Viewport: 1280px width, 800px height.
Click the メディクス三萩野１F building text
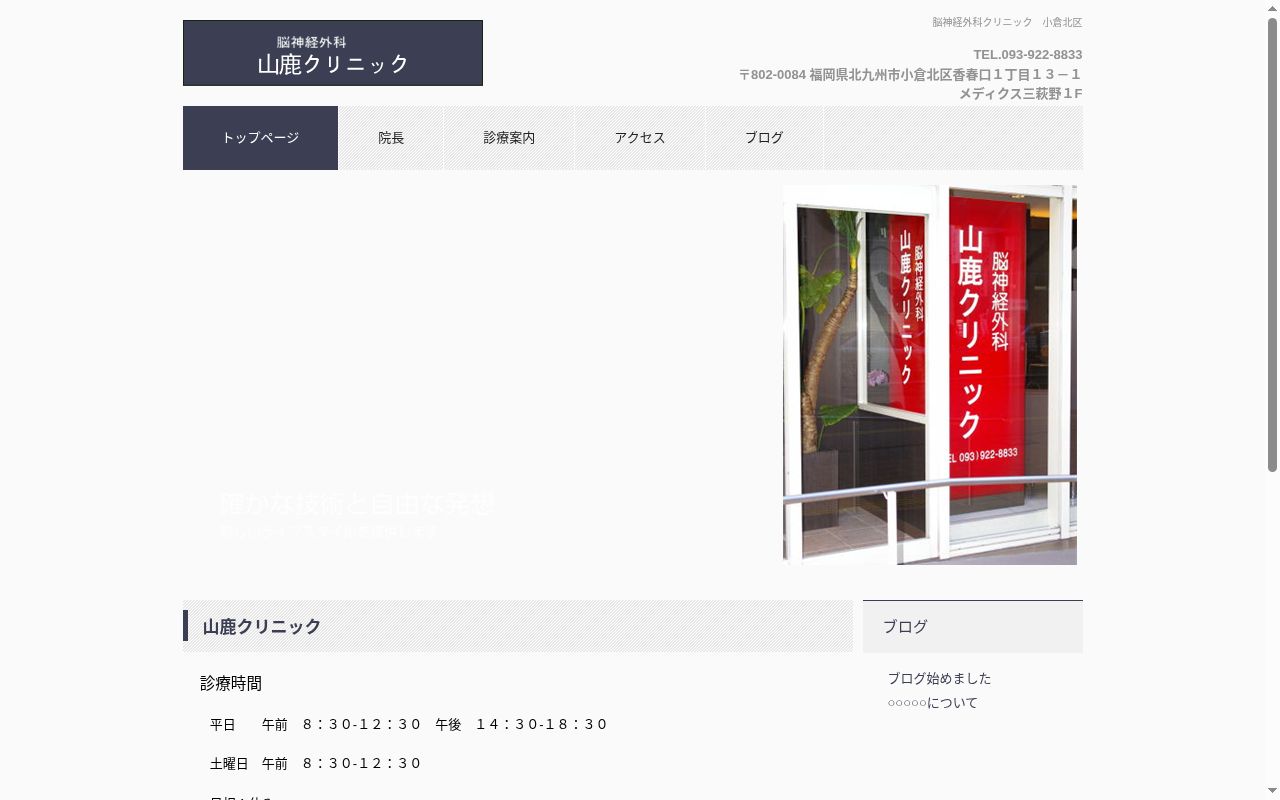[x=1021, y=94]
